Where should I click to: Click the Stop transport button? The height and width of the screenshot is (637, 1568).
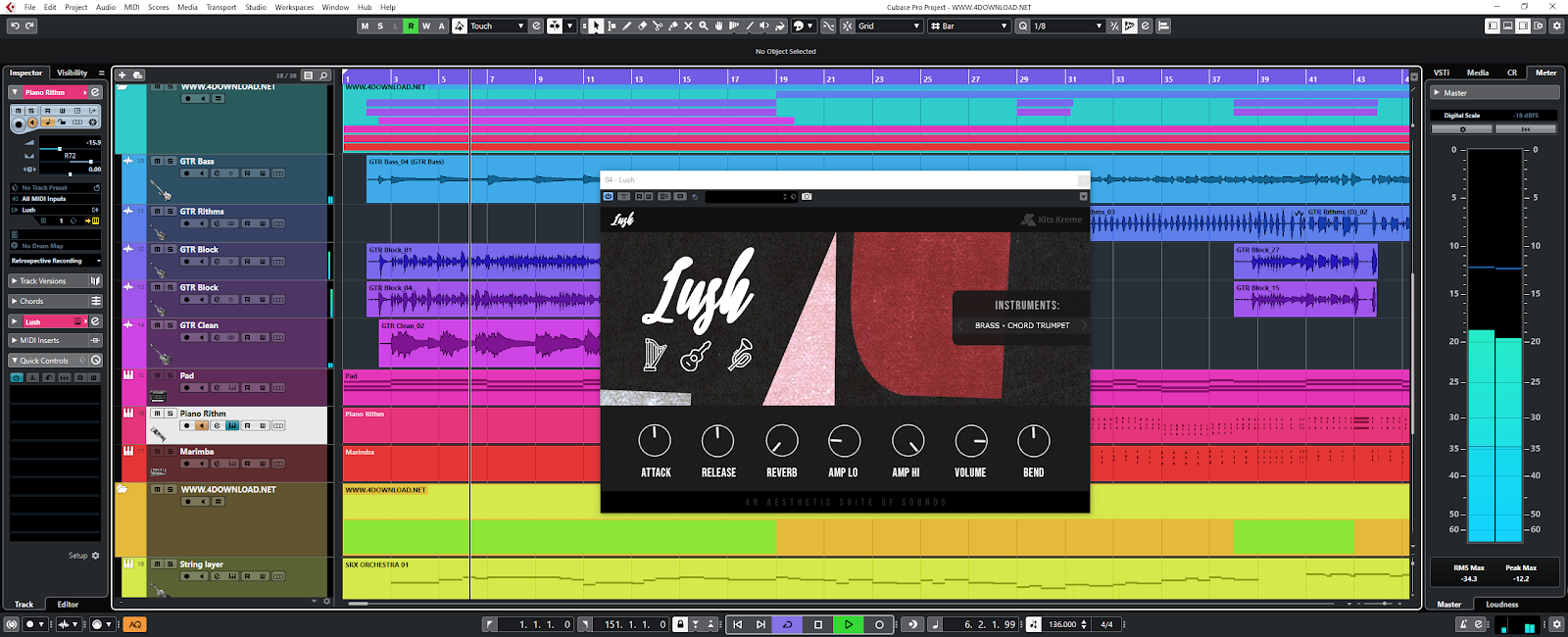point(817,624)
